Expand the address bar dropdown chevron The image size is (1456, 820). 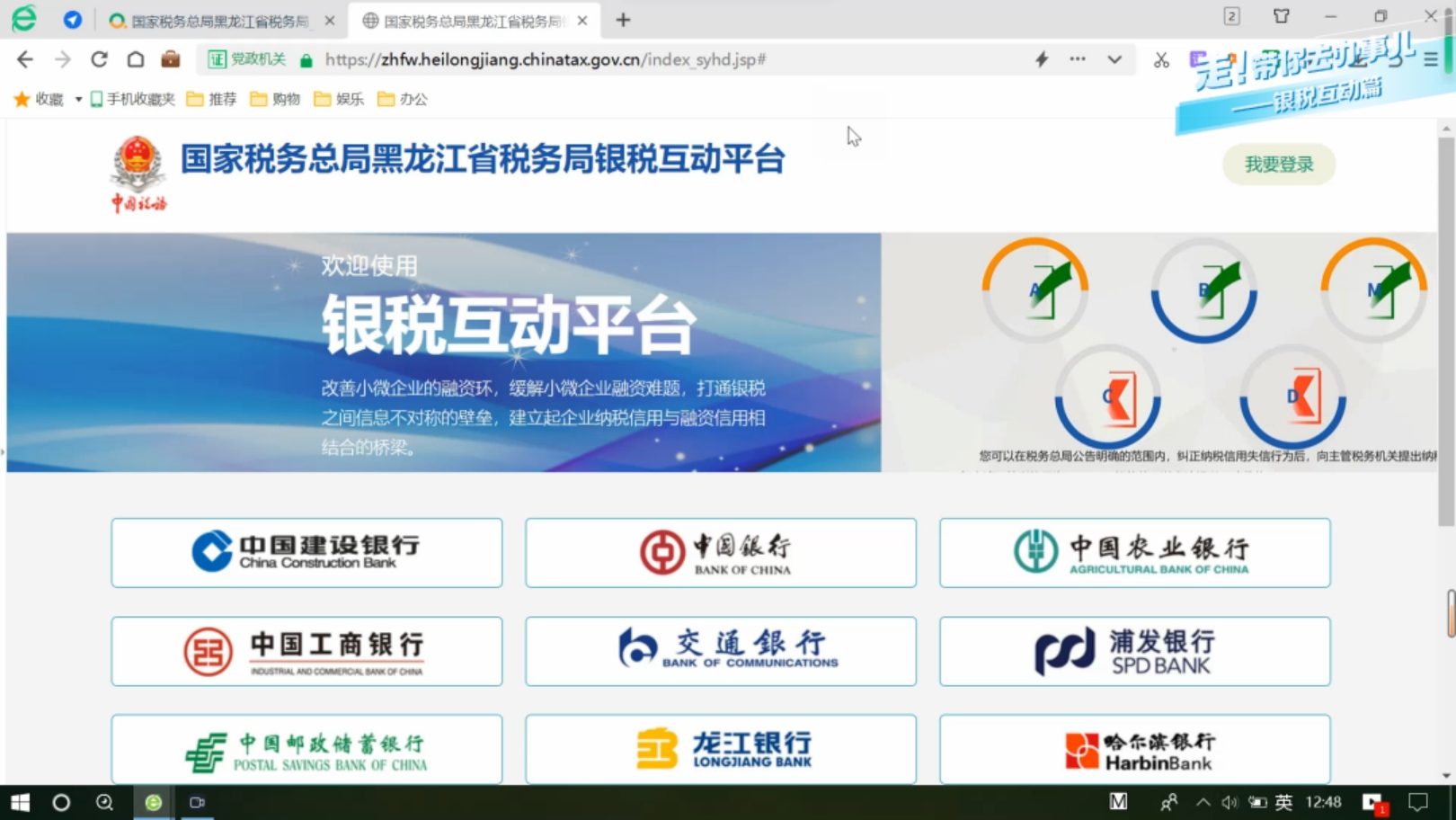click(1114, 59)
